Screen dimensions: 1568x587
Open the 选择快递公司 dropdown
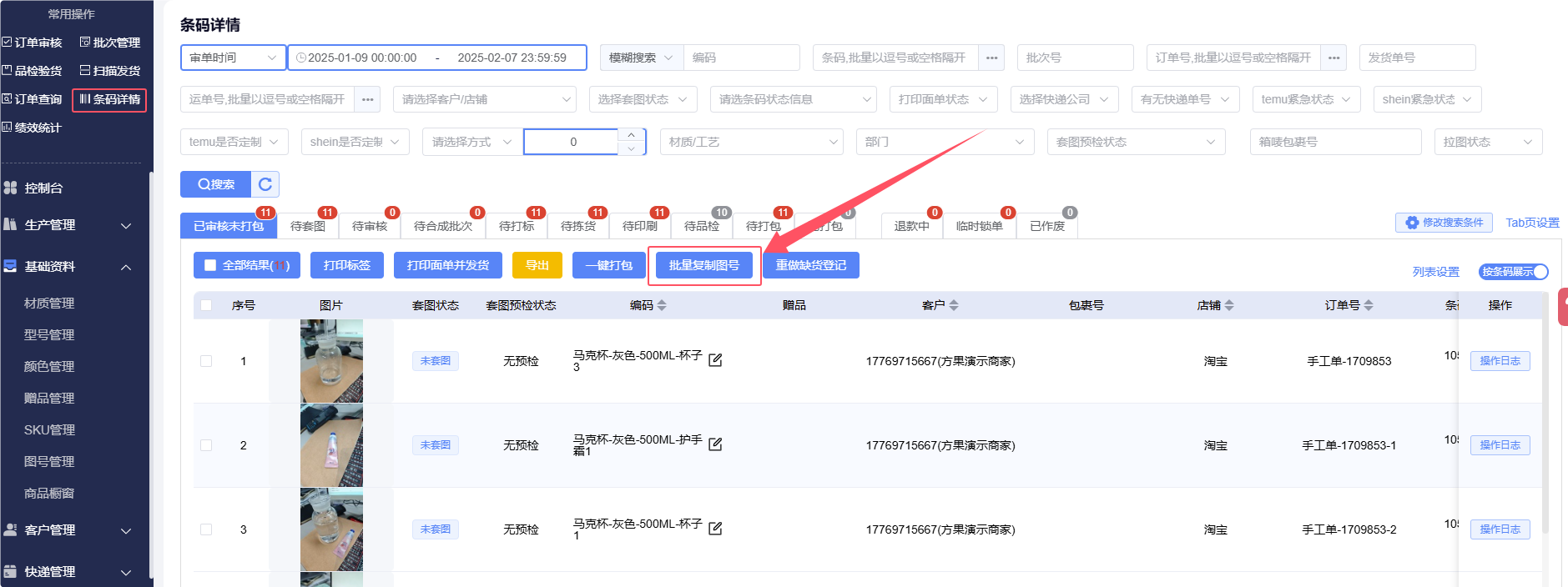point(1064,99)
